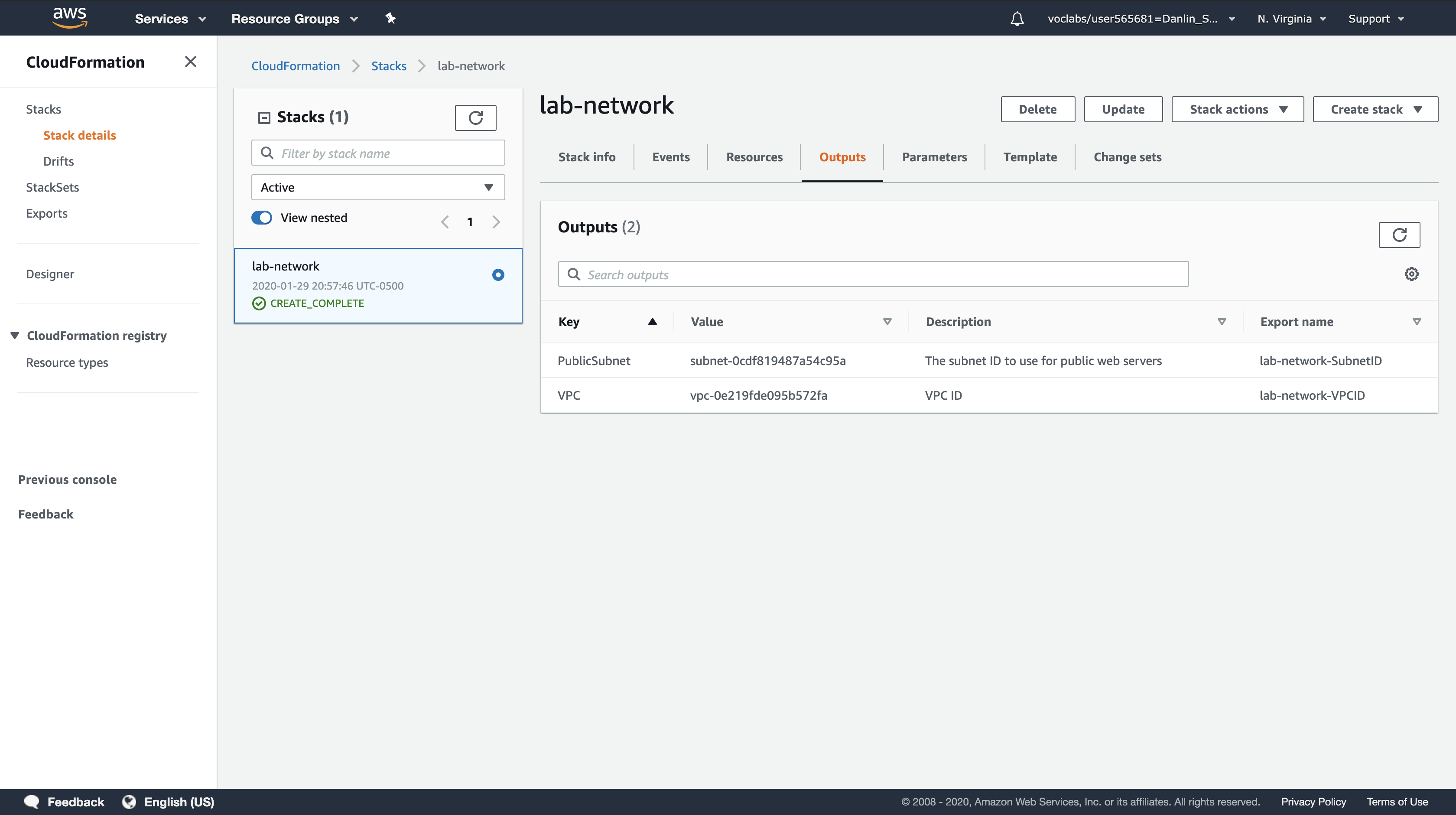Expand the Stack actions dropdown
1456x815 pixels.
[1237, 109]
